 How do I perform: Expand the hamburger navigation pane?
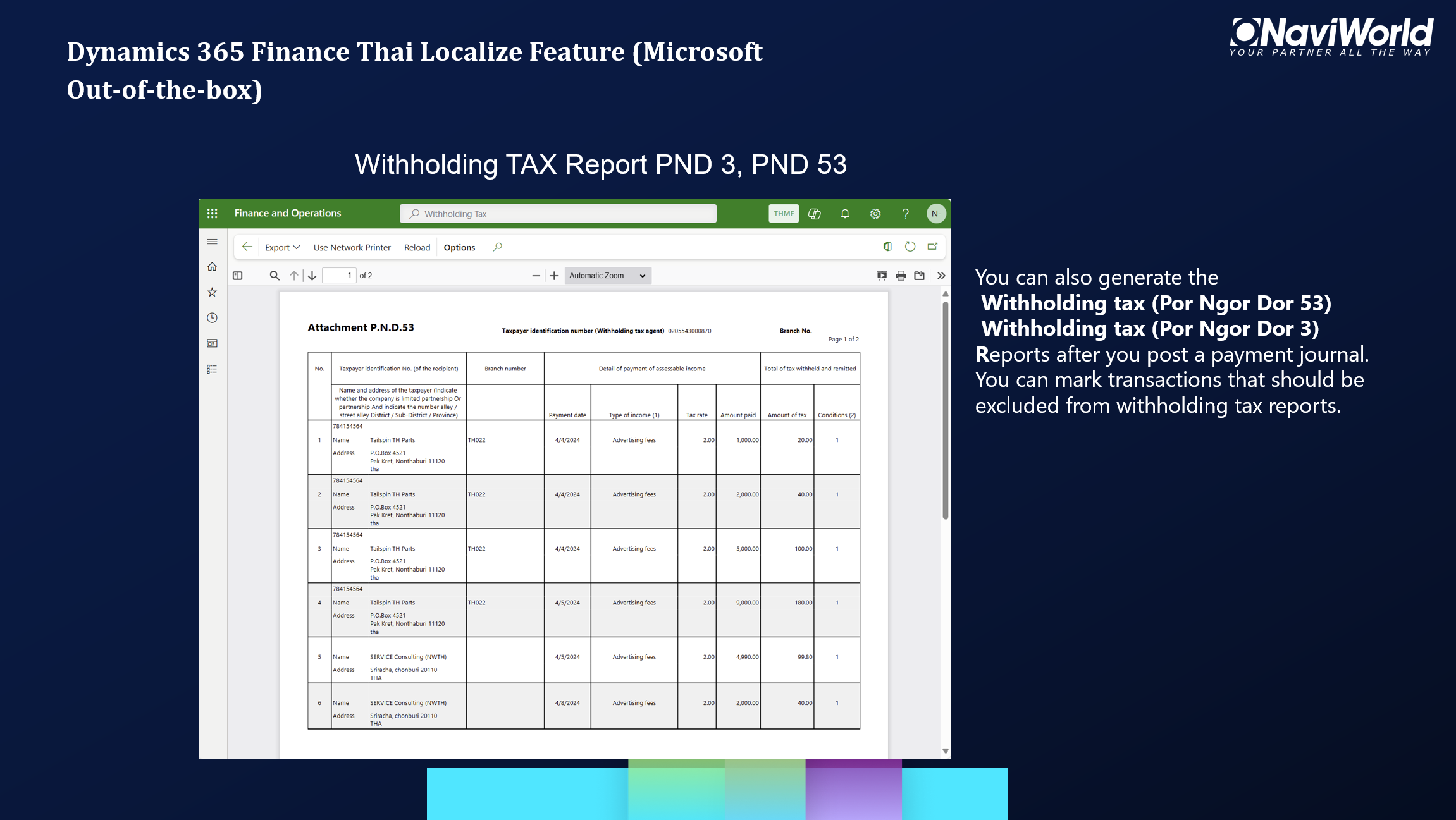coord(213,242)
